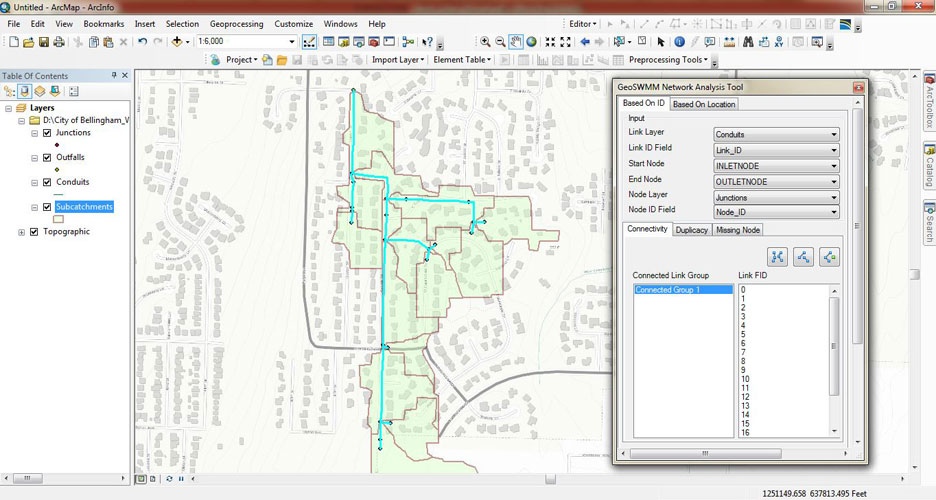Viewport: 936px width, 500px height.
Task: Open the map scale dropdown
Action: (x=292, y=42)
